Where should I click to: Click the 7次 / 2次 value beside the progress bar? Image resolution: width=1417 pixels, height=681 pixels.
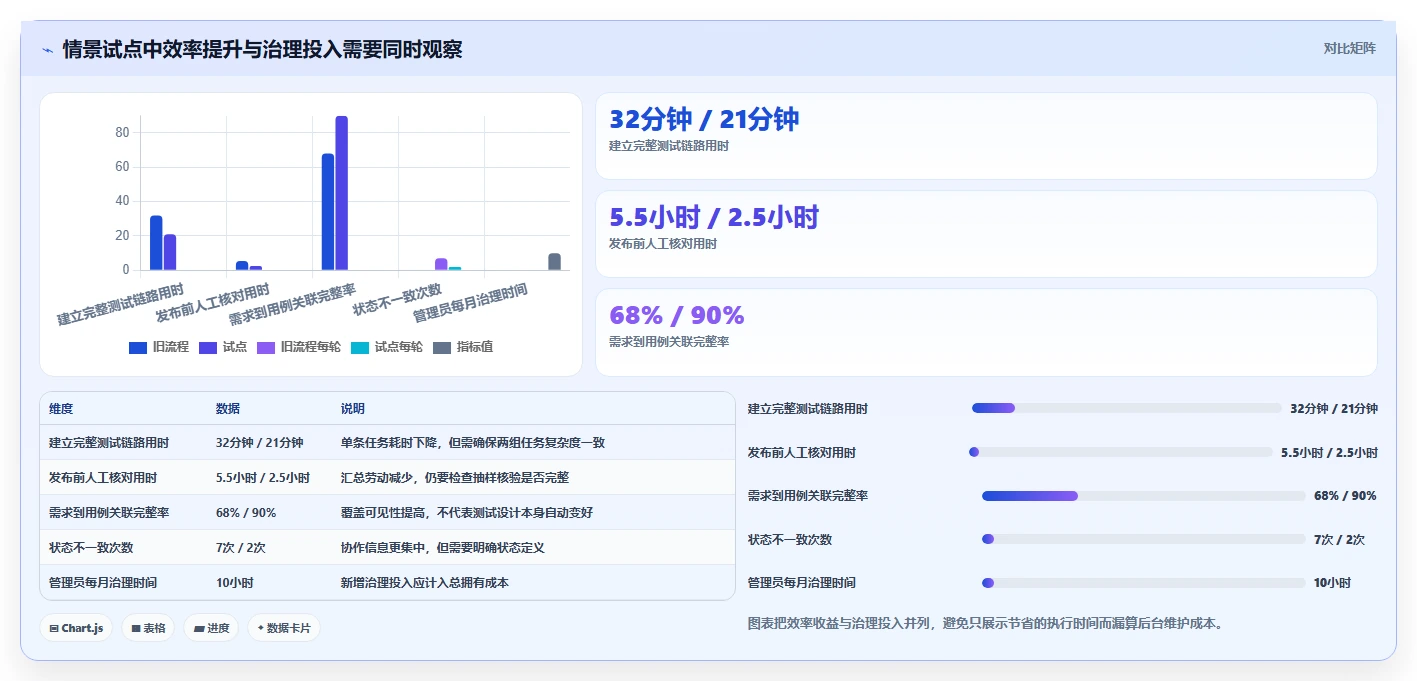(x=1339, y=540)
